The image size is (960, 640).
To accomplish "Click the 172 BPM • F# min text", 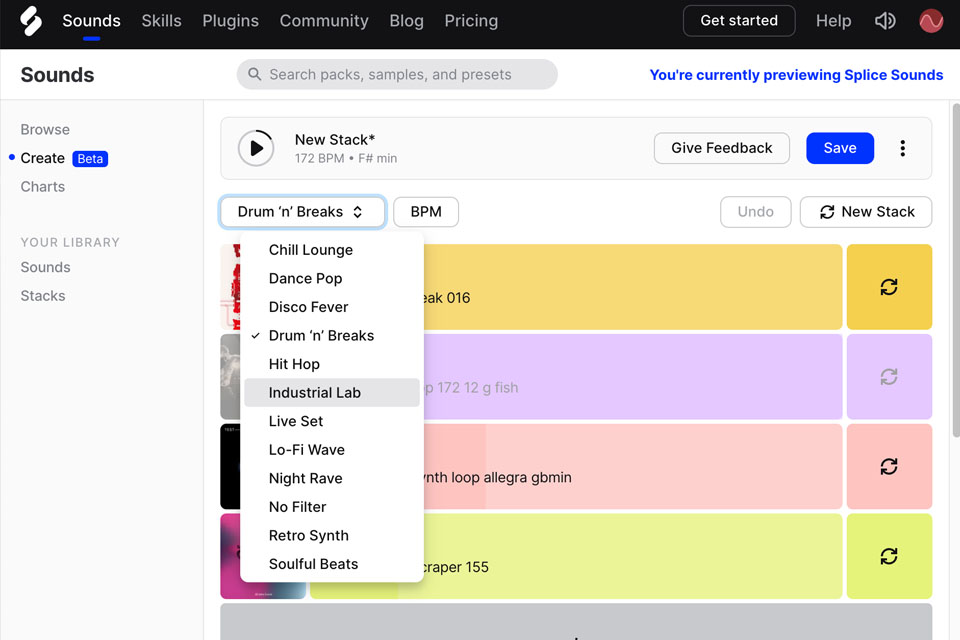I will (x=346, y=159).
